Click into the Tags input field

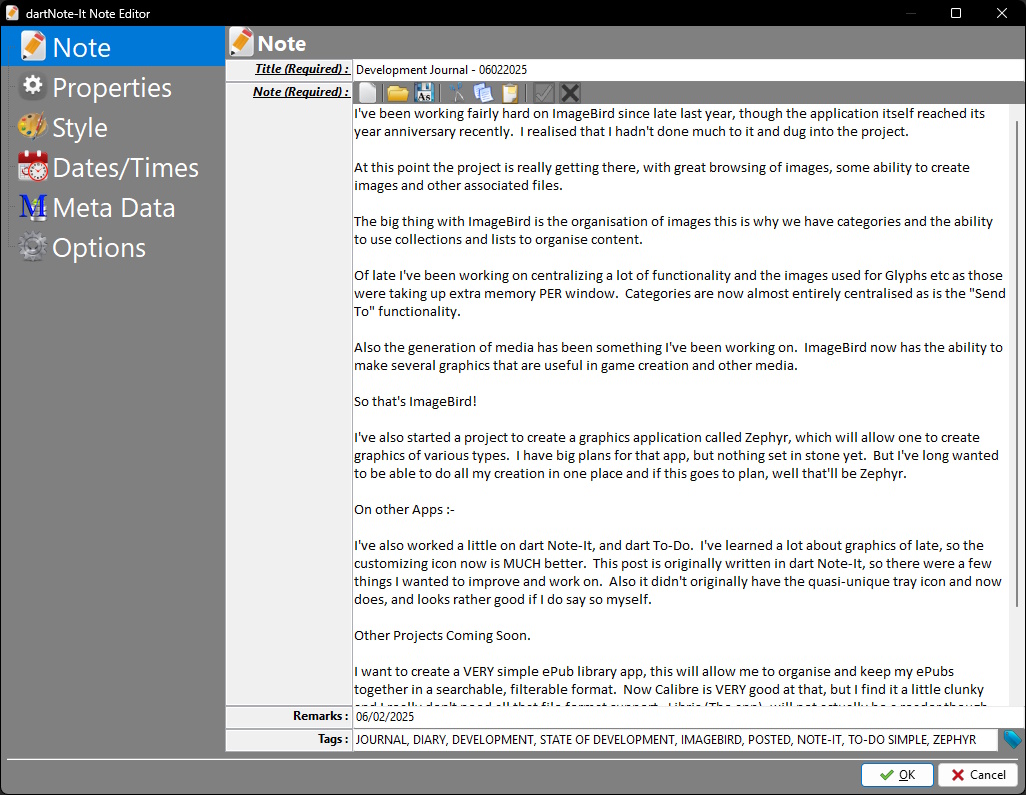(676, 739)
